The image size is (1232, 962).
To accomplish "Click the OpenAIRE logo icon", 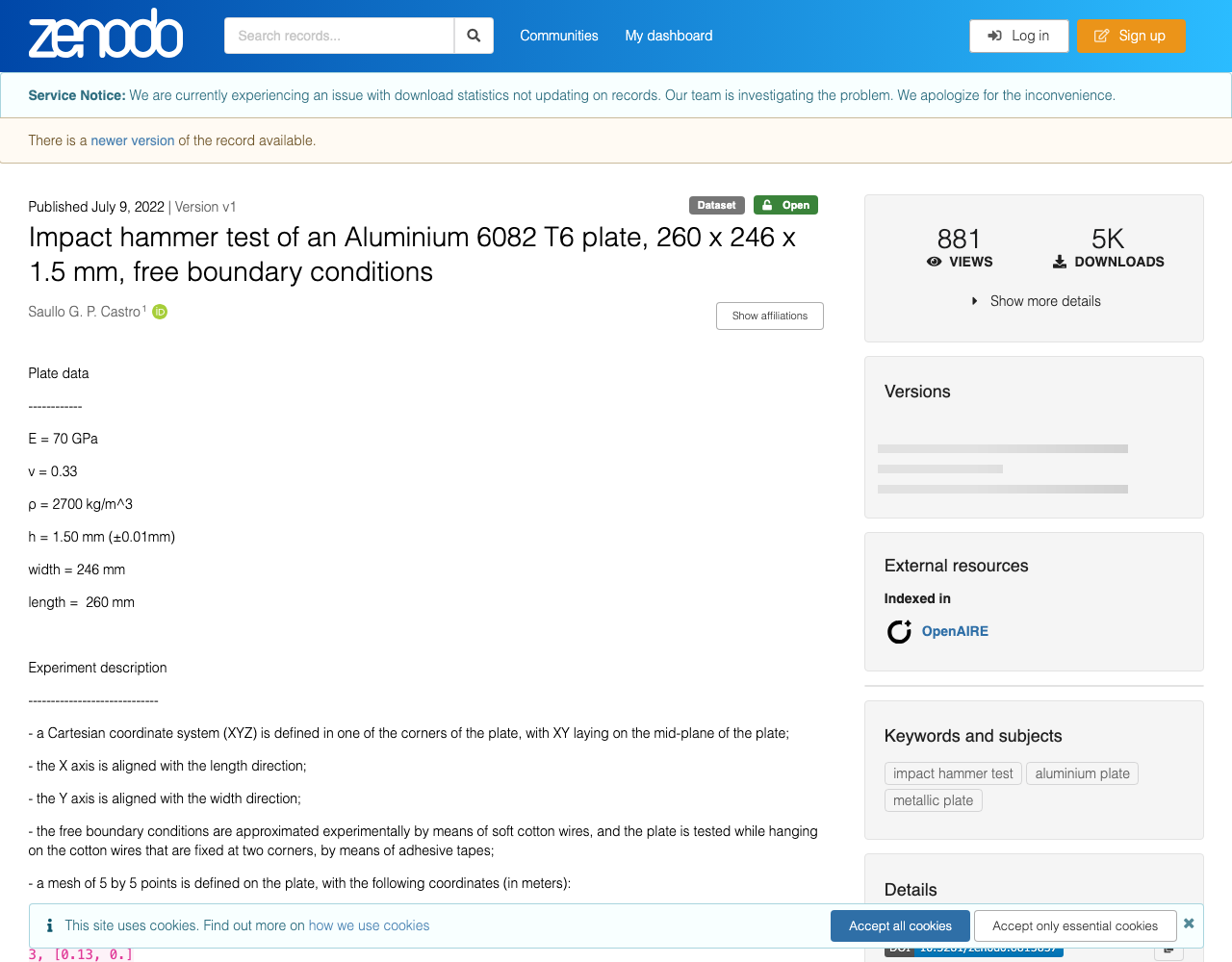I will pyautogui.click(x=899, y=631).
